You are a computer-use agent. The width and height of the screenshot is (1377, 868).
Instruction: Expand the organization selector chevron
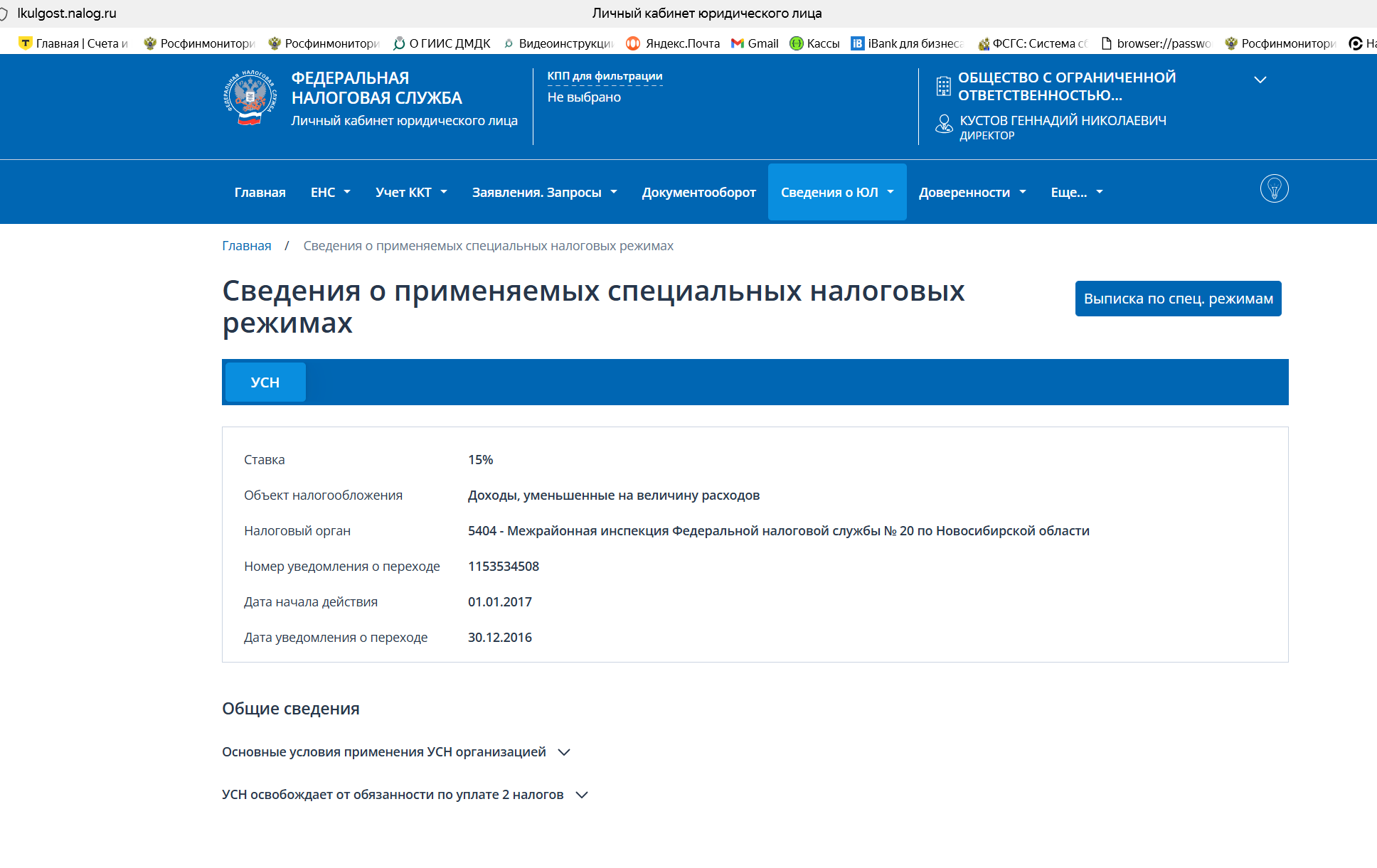pos(1260,80)
